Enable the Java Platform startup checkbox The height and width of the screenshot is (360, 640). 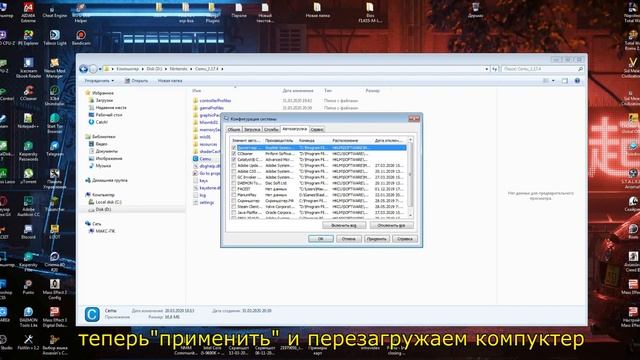pos(234,213)
